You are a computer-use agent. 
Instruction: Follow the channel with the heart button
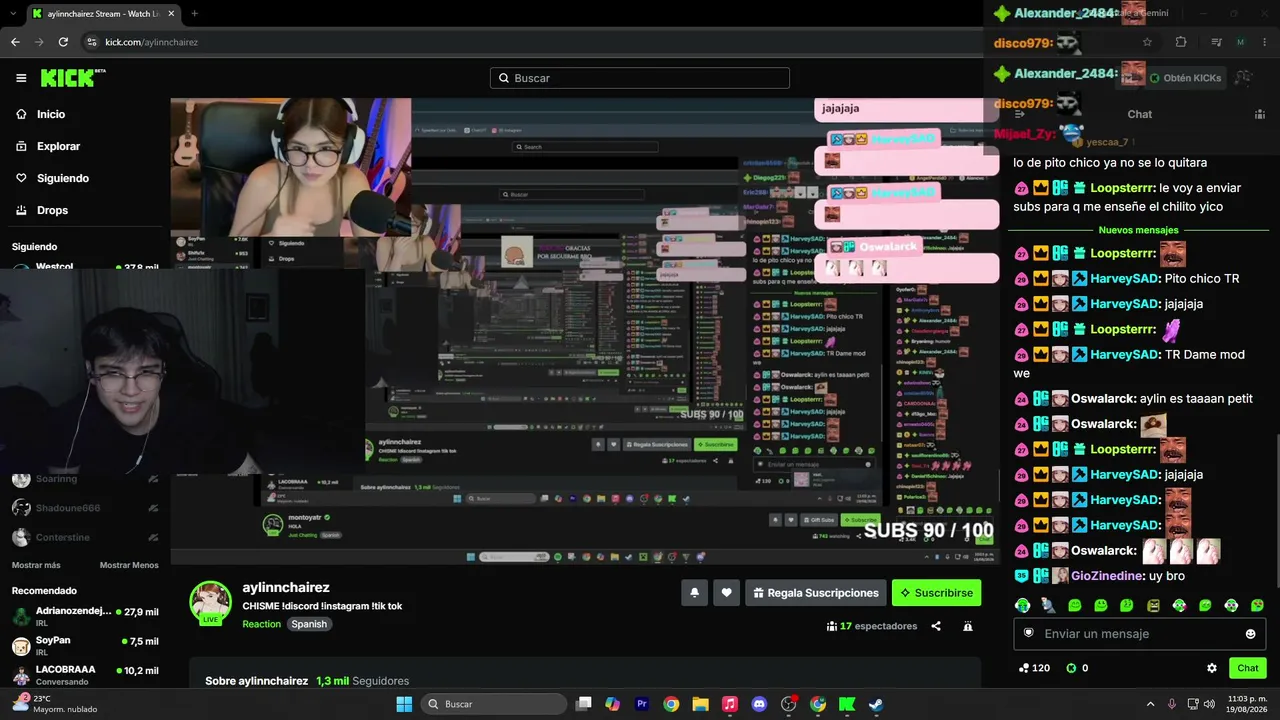[727, 593]
